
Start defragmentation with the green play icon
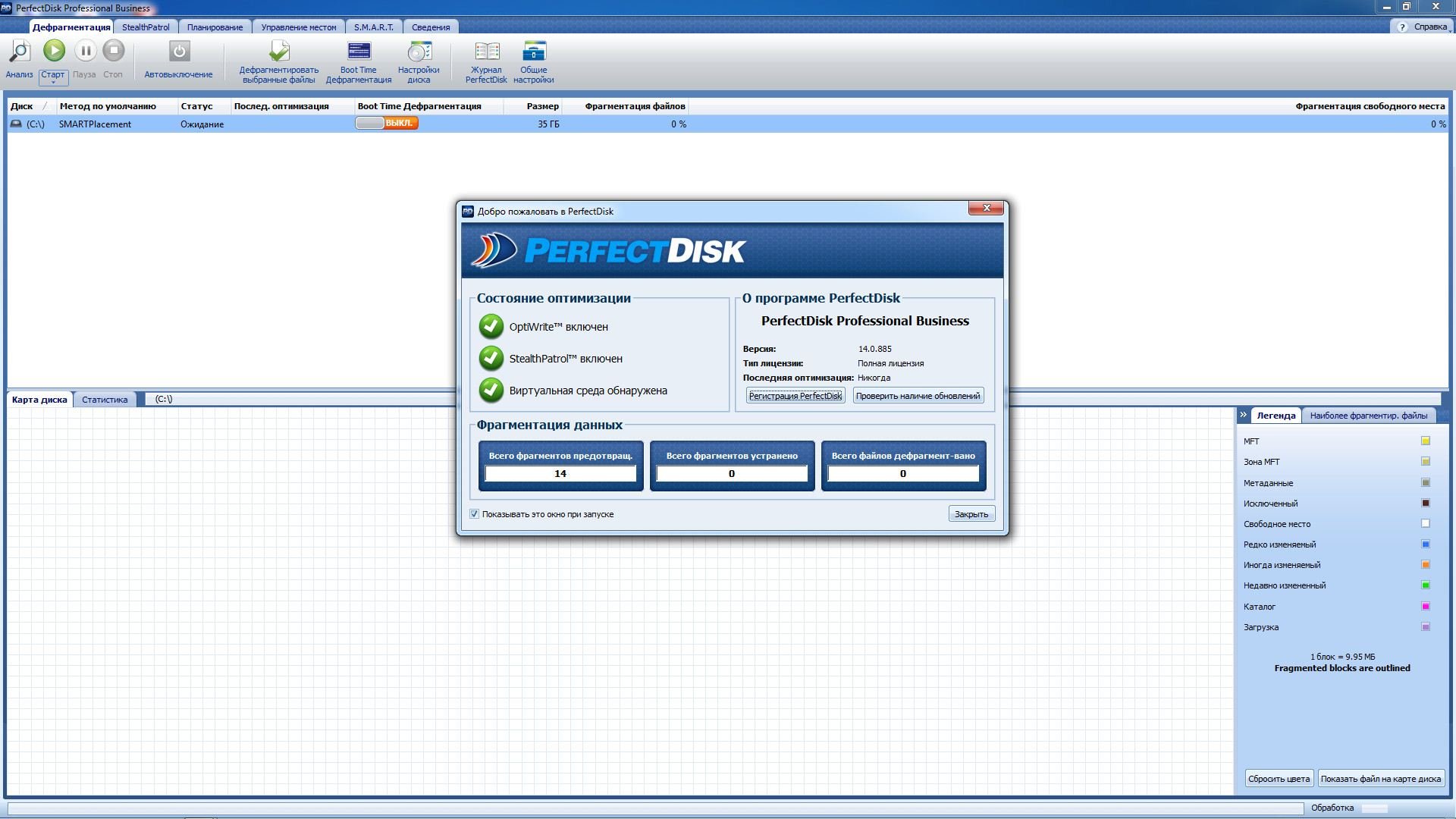click(x=54, y=51)
